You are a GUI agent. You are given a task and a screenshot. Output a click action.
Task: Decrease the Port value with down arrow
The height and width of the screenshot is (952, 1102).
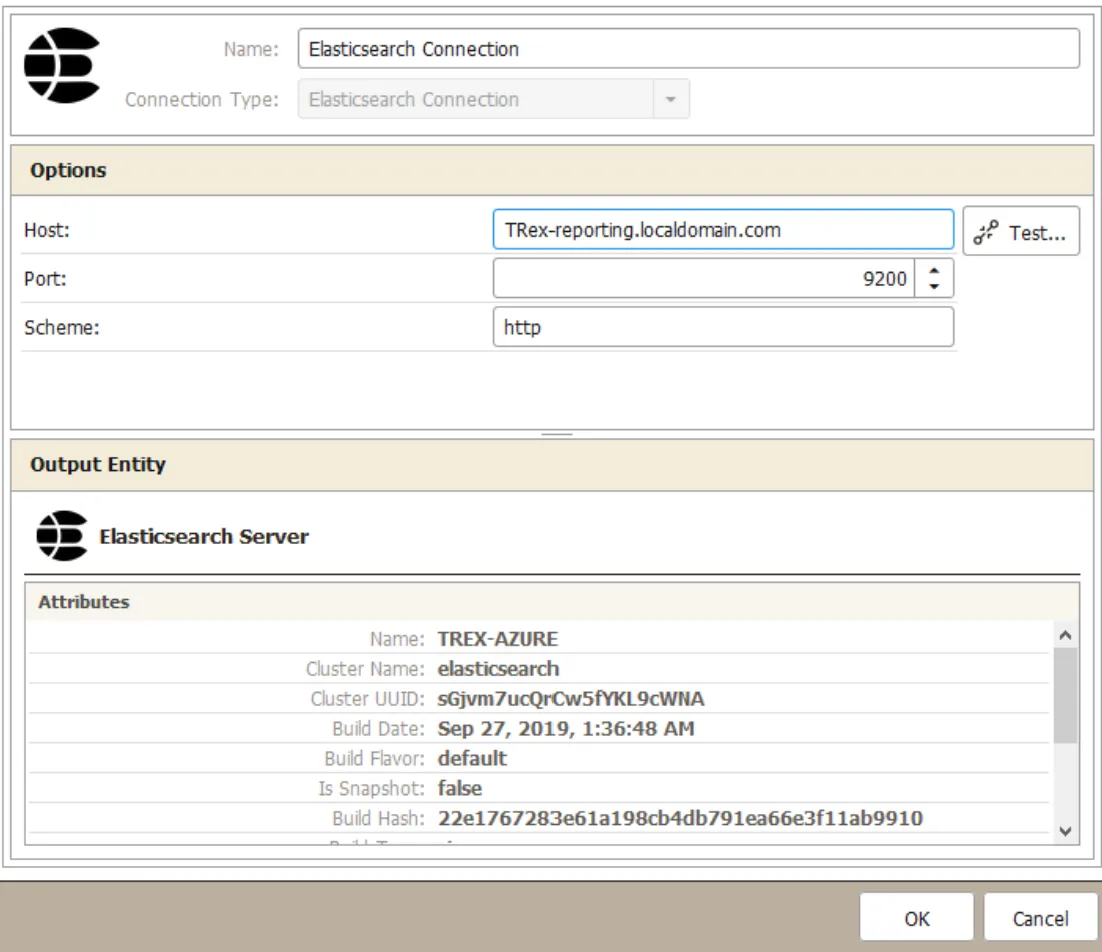coord(934,287)
